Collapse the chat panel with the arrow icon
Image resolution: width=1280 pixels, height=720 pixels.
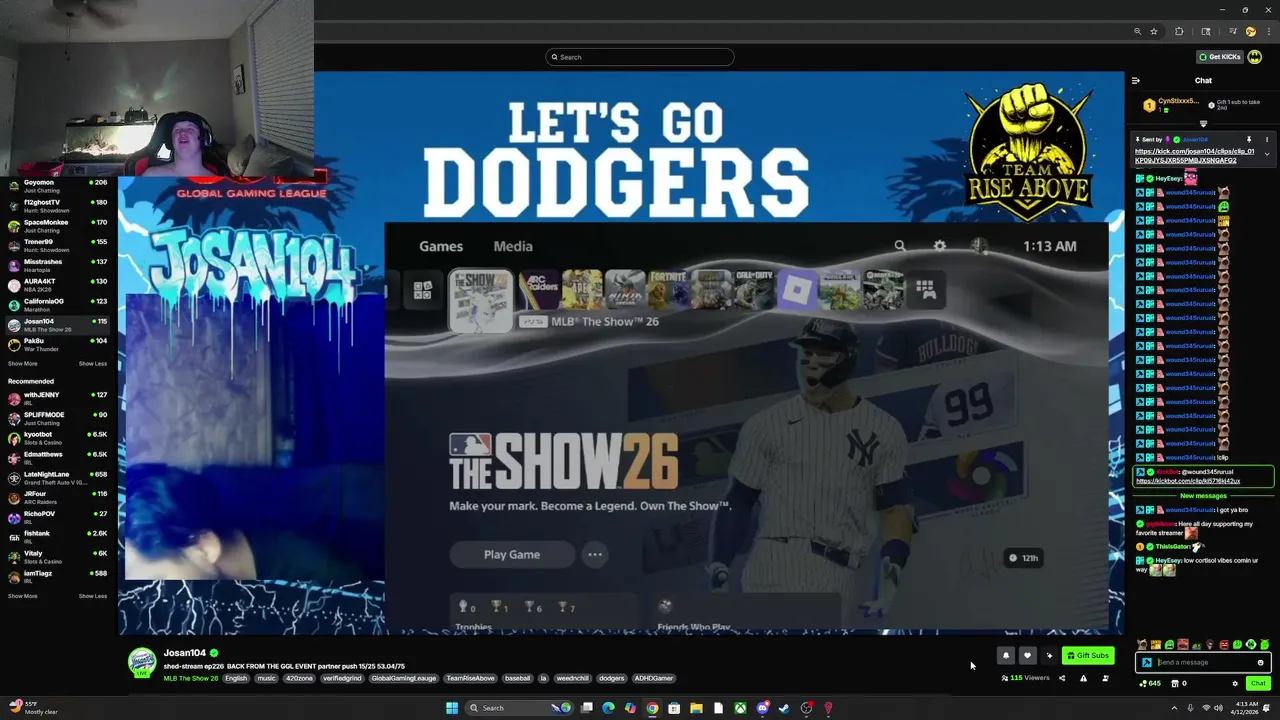(x=1135, y=81)
